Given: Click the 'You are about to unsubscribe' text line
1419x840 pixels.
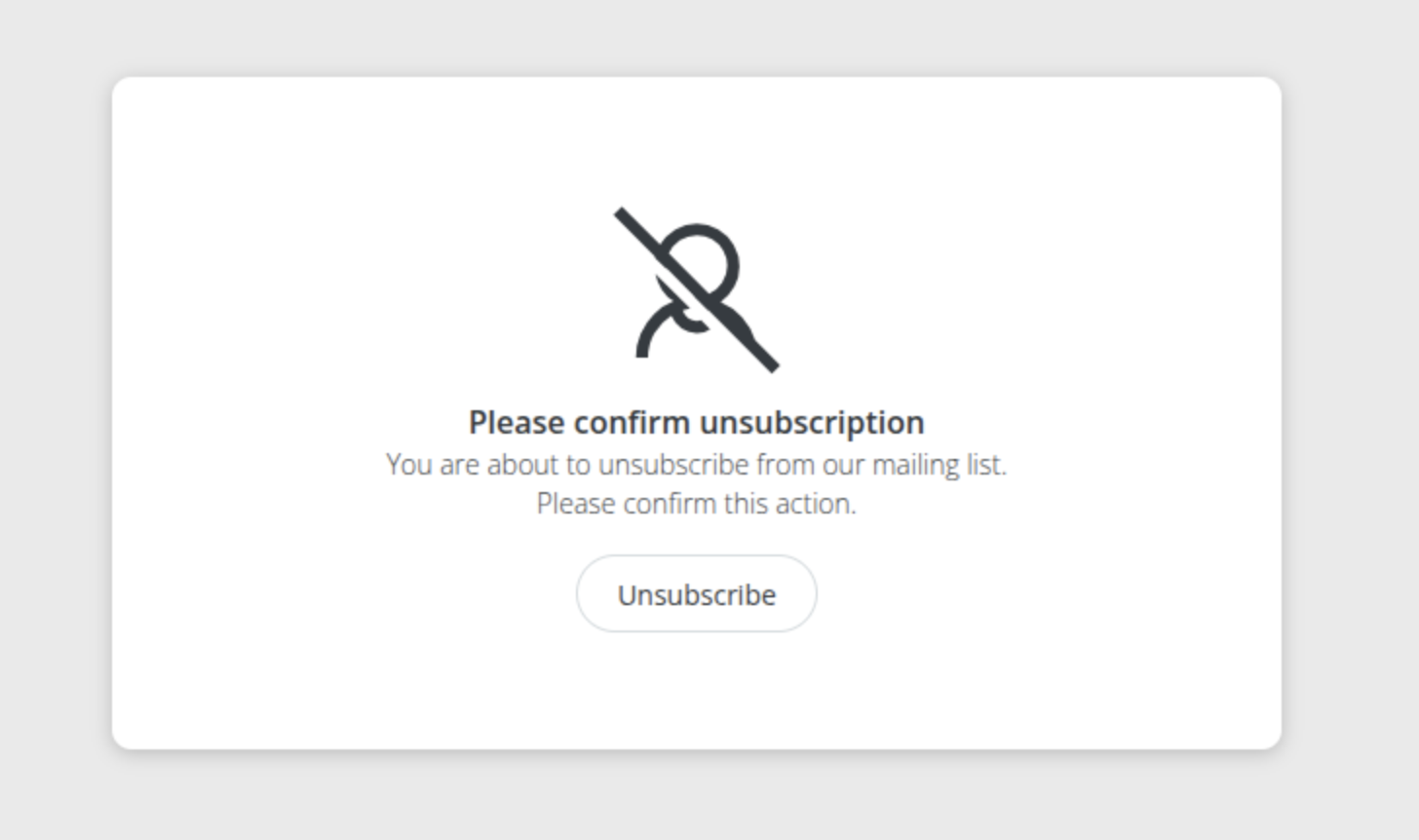Looking at the screenshot, I should pyautogui.click(x=696, y=464).
